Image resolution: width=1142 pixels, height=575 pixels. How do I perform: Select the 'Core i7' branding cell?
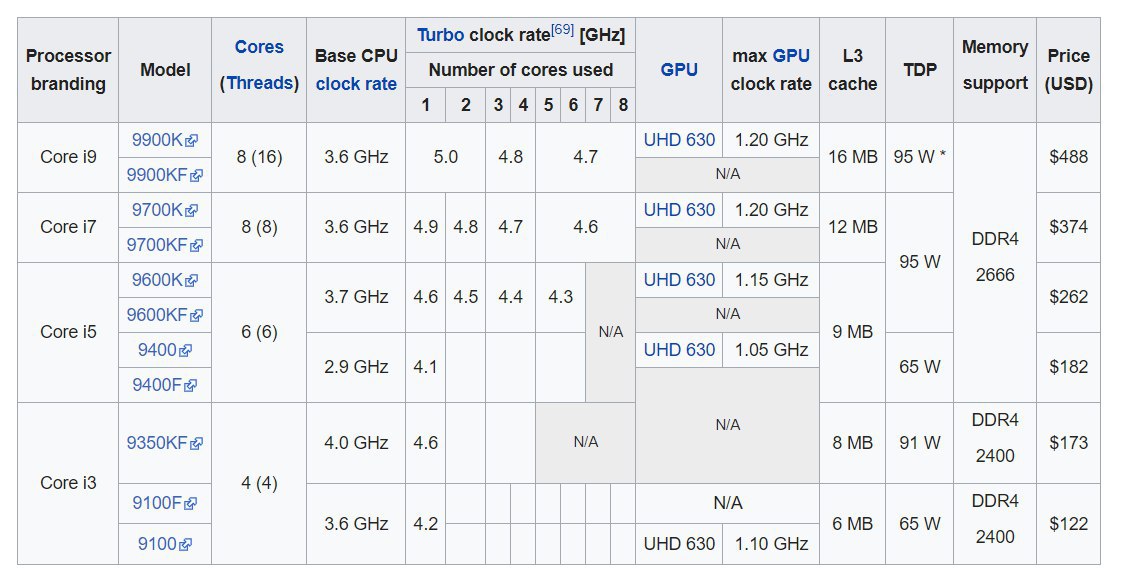(x=68, y=227)
